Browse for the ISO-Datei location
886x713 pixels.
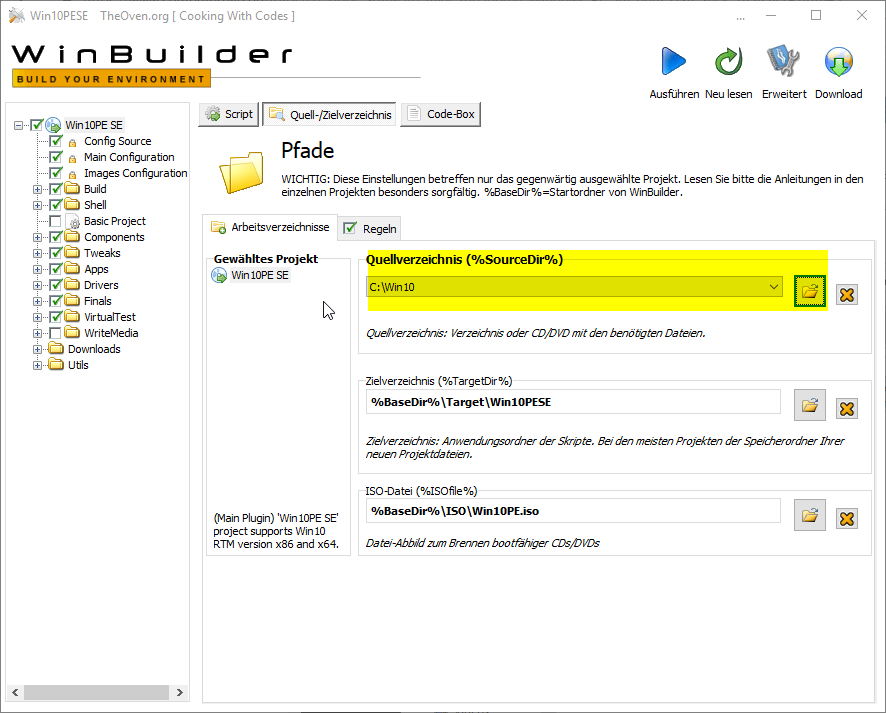pos(810,515)
